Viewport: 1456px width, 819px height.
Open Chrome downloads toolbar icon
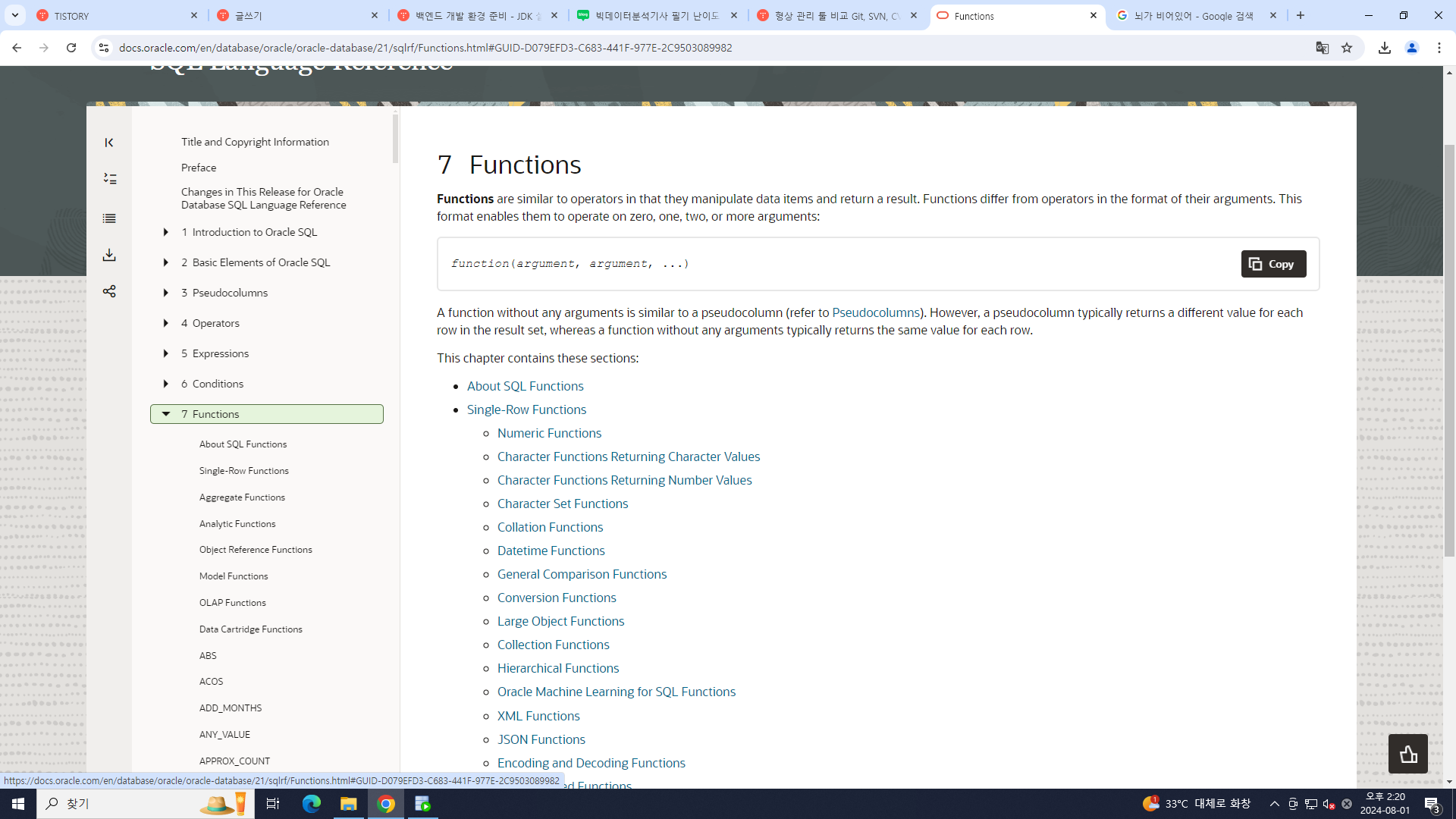pyautogui.click(x=1385, y=48)
